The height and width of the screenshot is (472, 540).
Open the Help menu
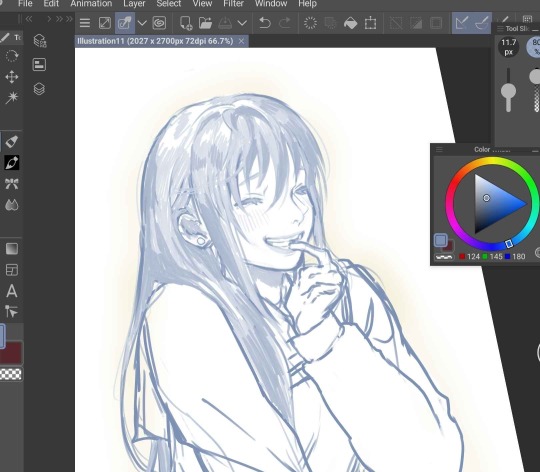[x=307, y=4]
